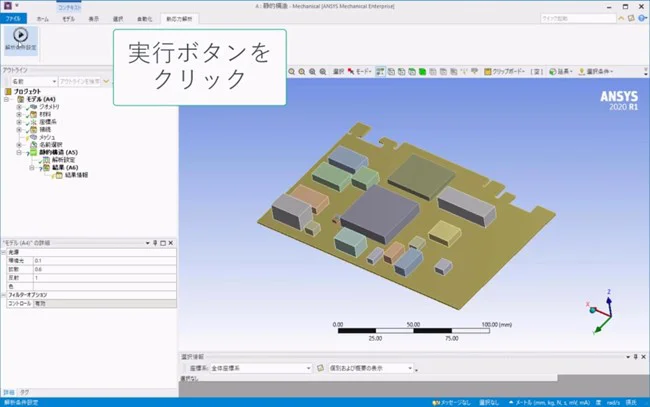
Task: Expand the 接続 tree node
Action: click(19, 130)
